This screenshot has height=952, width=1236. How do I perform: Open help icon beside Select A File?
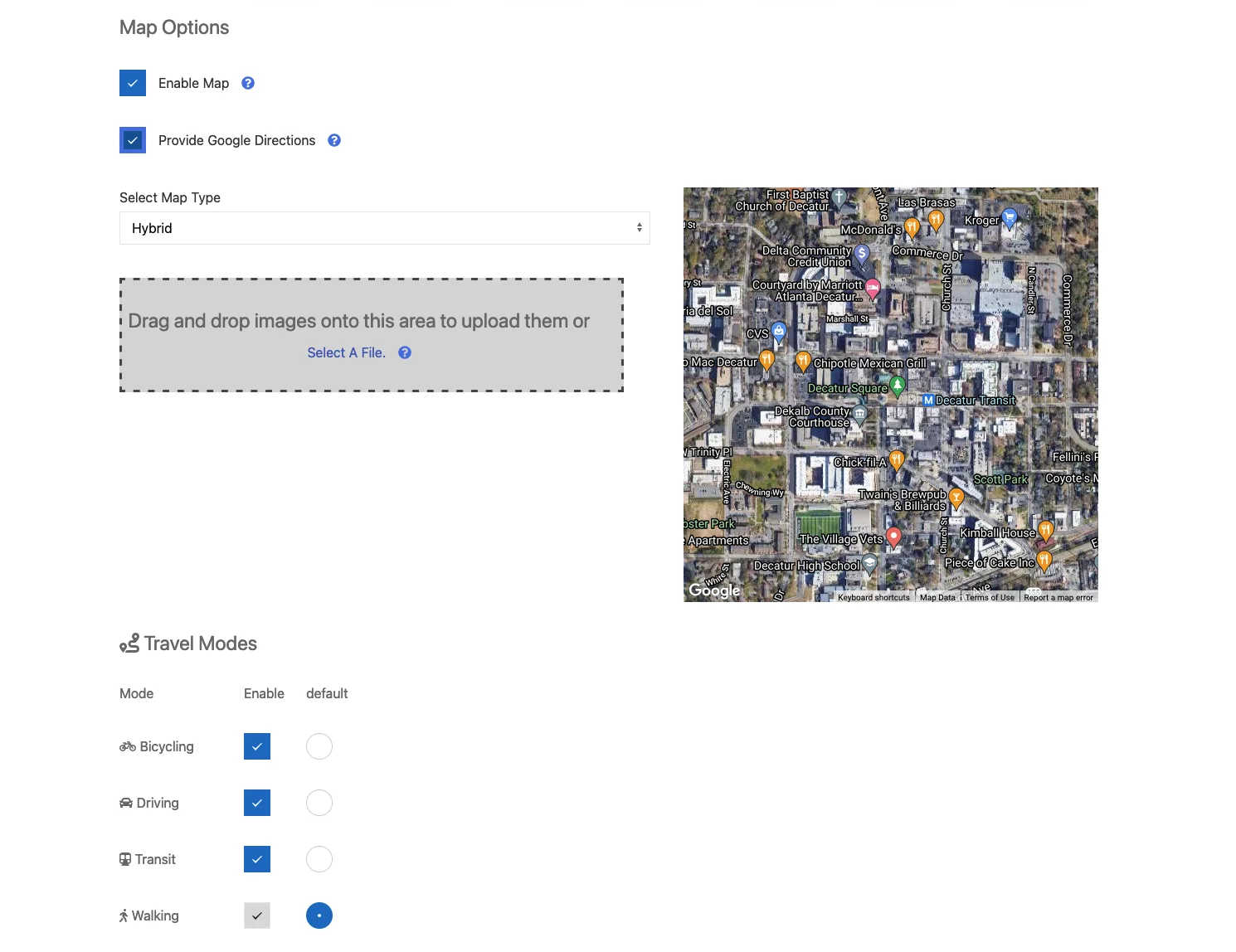click(405, 352)
